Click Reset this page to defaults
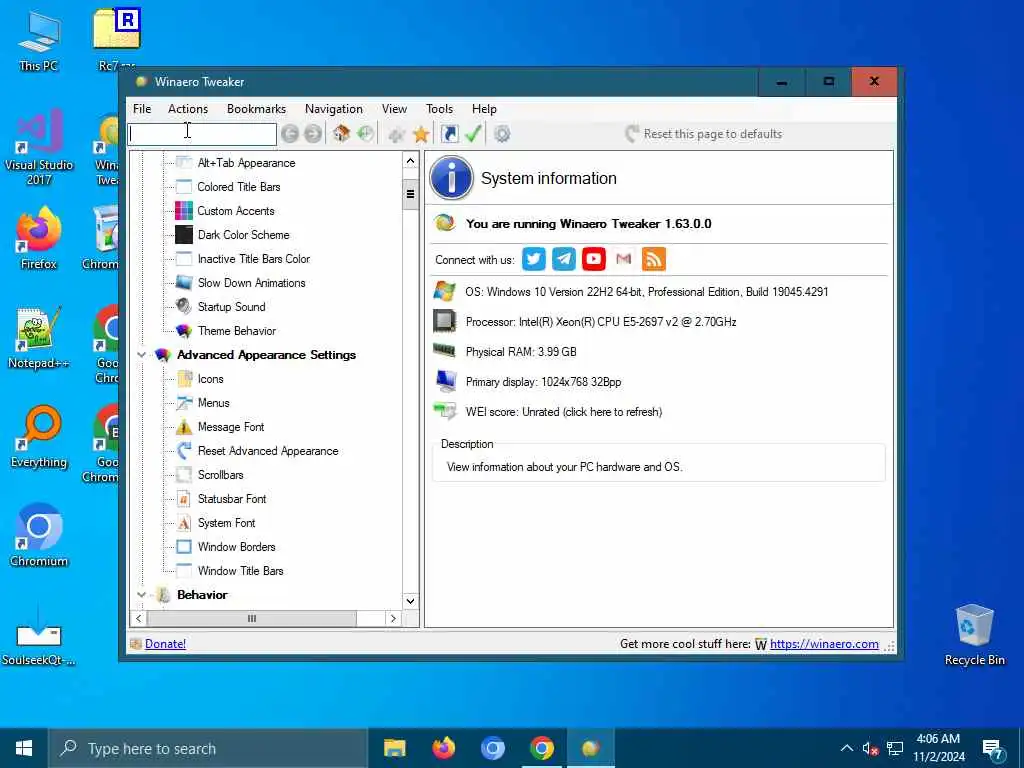Image resolution: width=1024 pixels, height=768 pixels. point(703,134)
